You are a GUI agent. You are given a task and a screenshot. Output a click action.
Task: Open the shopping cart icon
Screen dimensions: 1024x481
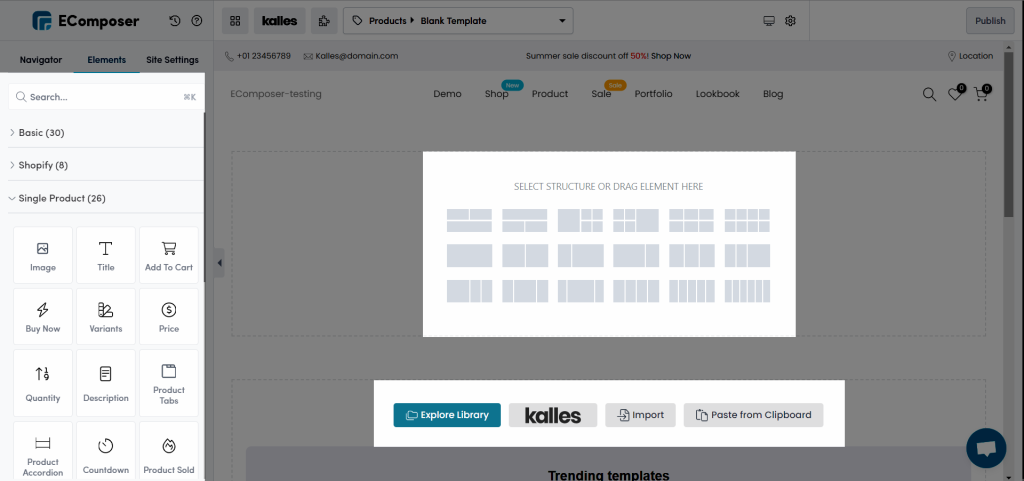coord(981,95)
